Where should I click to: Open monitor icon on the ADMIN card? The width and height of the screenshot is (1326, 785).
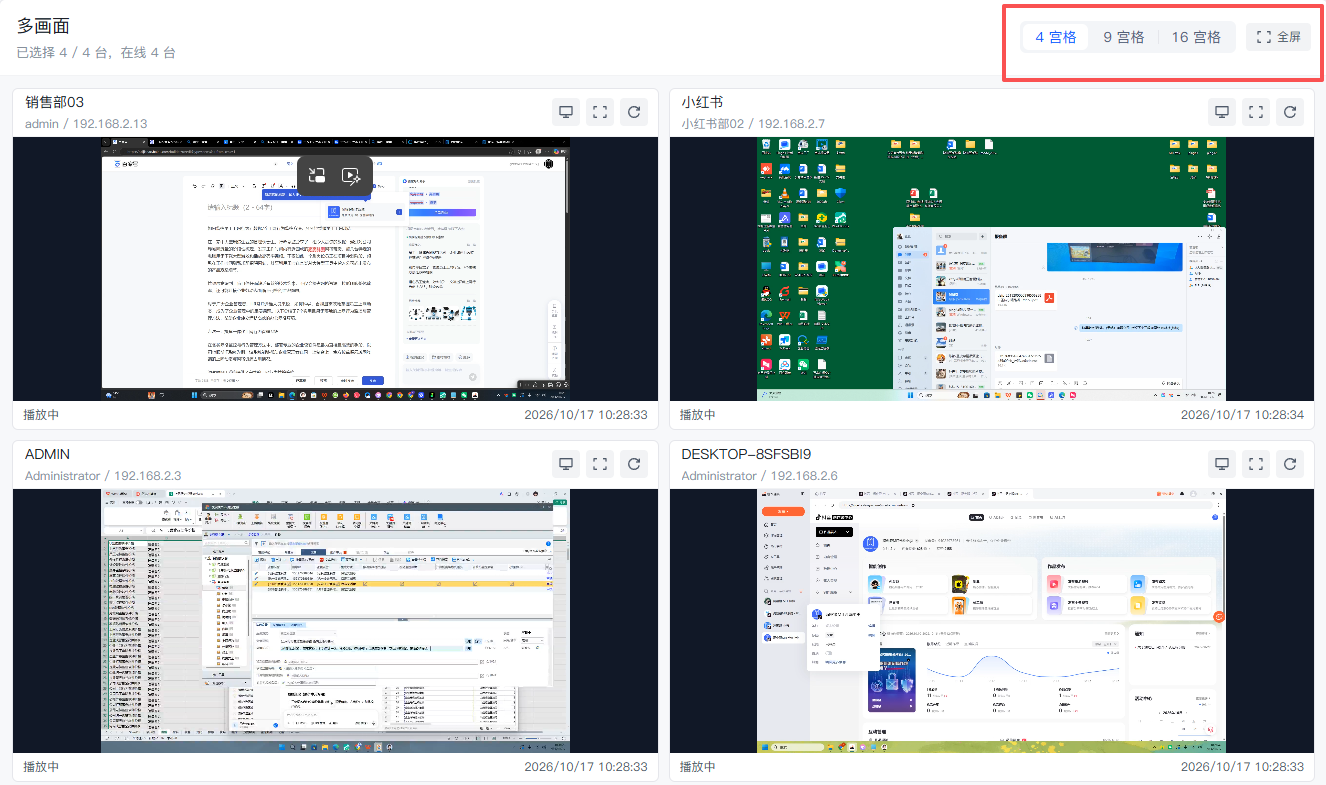pos(566,464)
